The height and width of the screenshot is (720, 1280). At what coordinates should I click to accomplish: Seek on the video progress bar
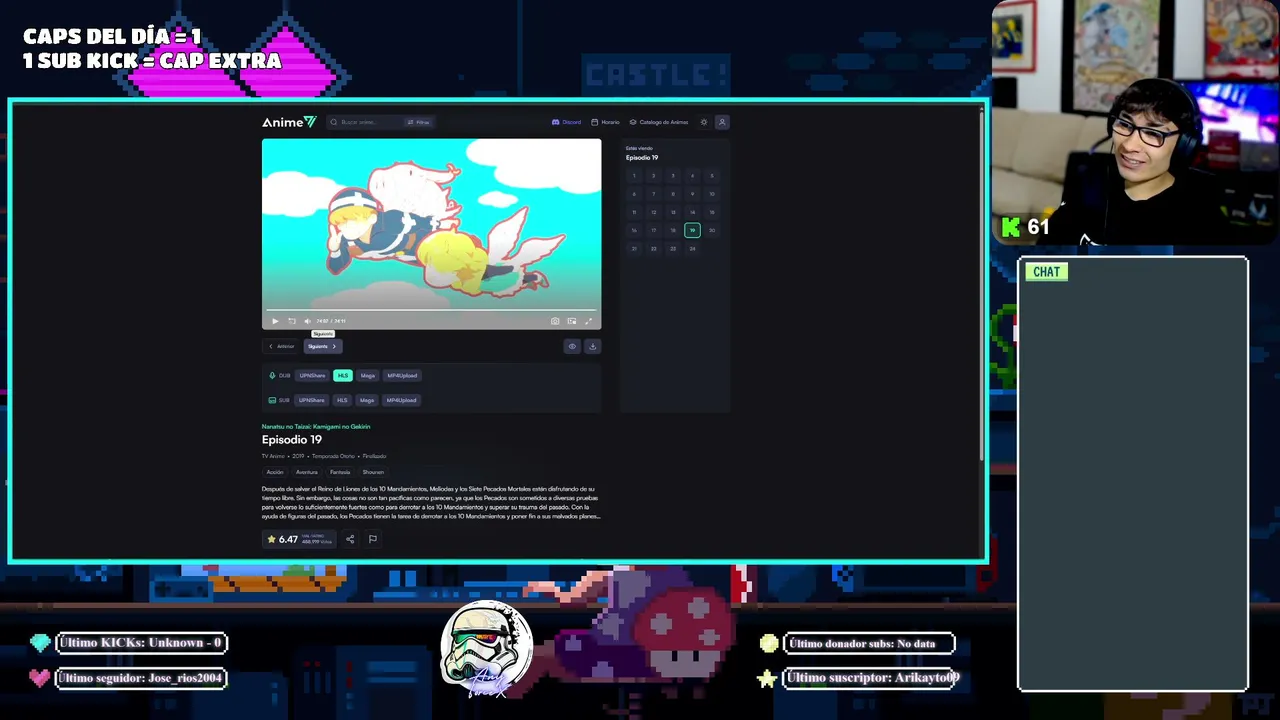pos(431,311)
